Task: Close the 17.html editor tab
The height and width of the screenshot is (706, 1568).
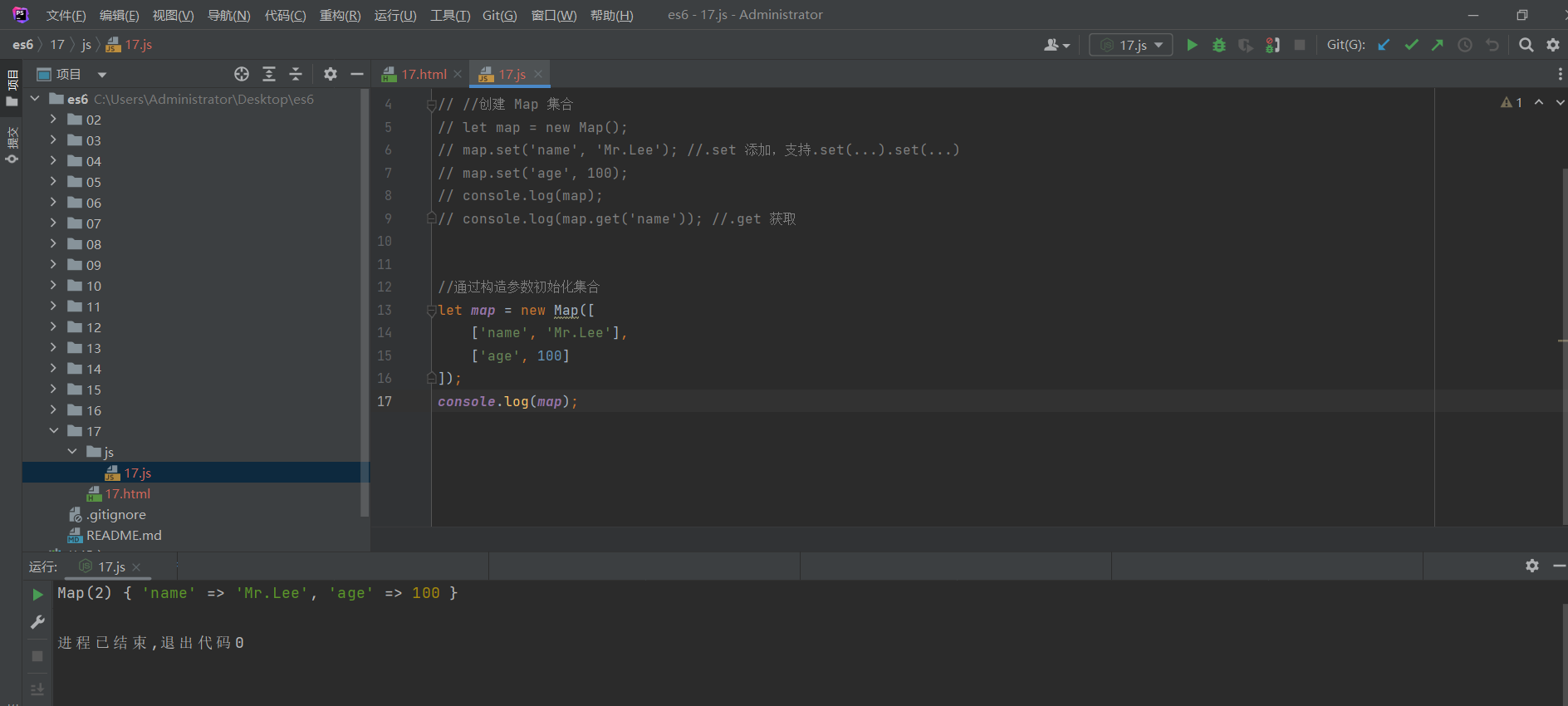Action: click(x=458, y=74)
